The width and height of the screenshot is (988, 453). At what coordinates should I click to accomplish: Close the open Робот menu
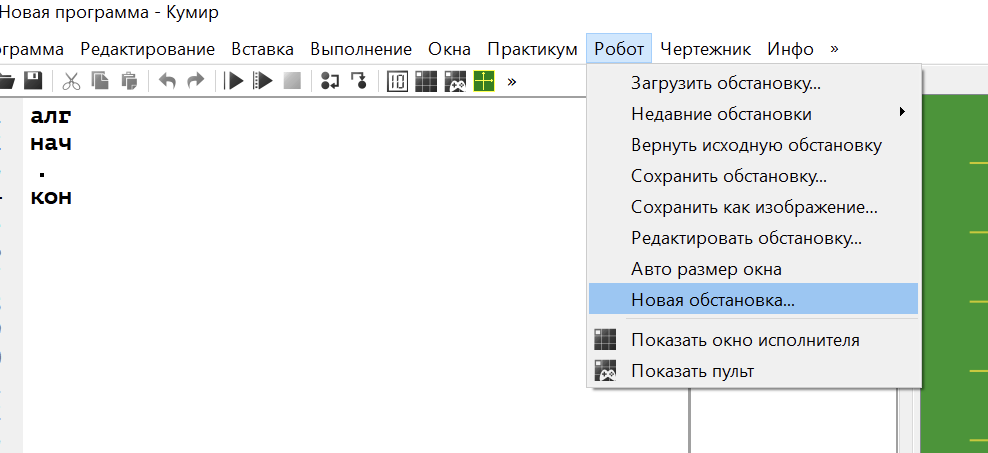tap(619, 49)
